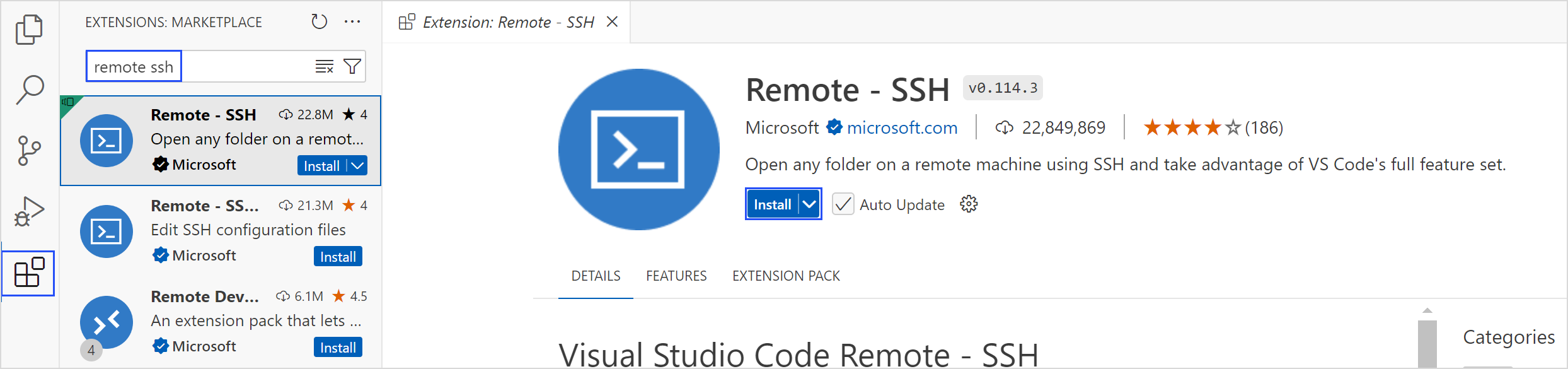
Task: Toggle the Auto Update checkbox
Action: [843, 204]
